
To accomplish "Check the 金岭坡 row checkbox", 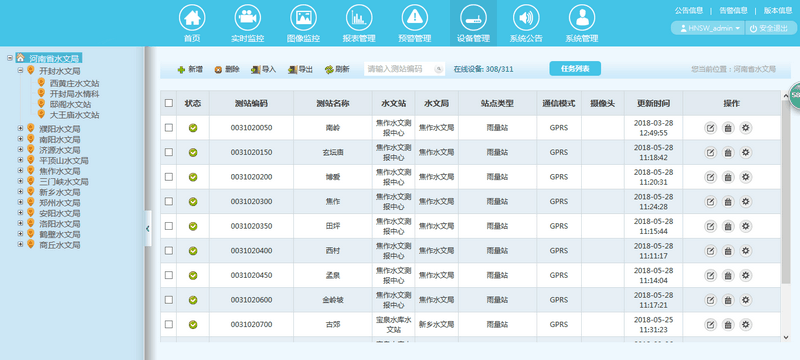I will [169, 299].
